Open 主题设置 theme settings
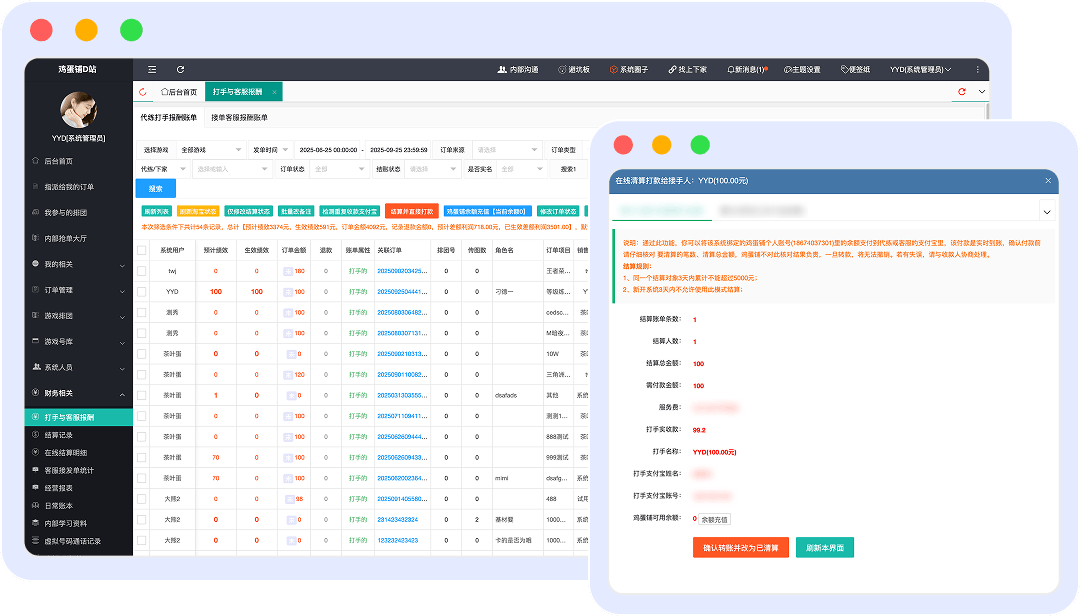Image resolution: width=1080 pixels, height=616 pixels. (x=802, y=70)
